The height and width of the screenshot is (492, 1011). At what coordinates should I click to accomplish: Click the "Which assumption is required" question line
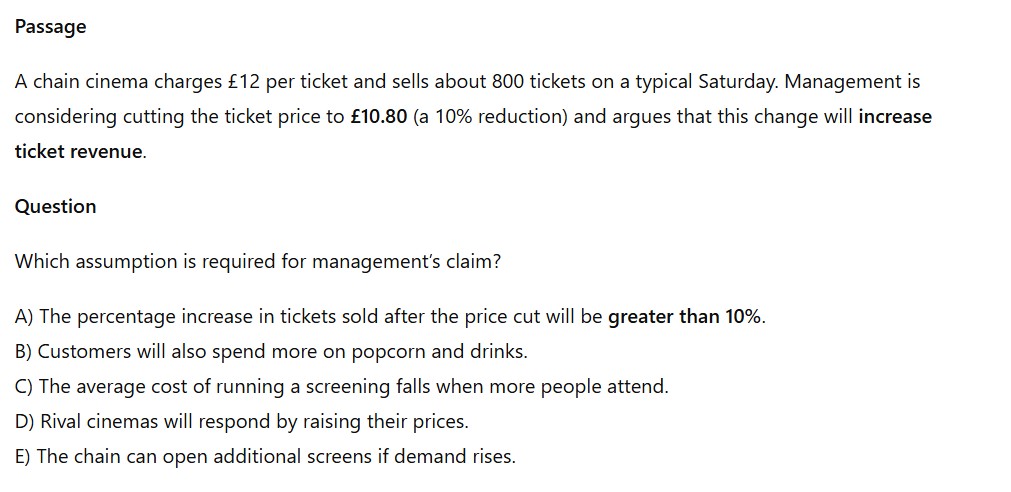258,262
